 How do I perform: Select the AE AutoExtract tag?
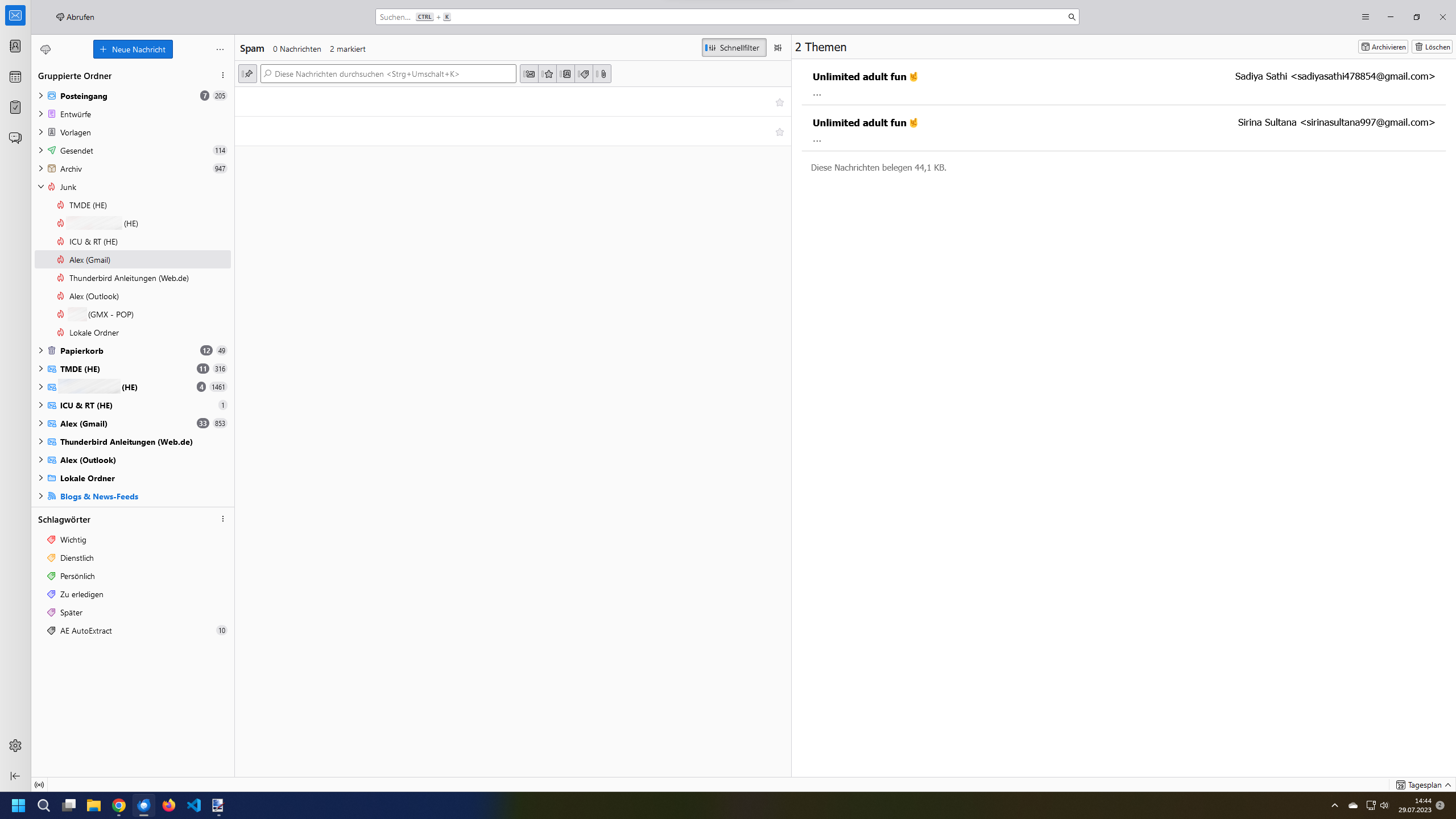tap(133, 631)
